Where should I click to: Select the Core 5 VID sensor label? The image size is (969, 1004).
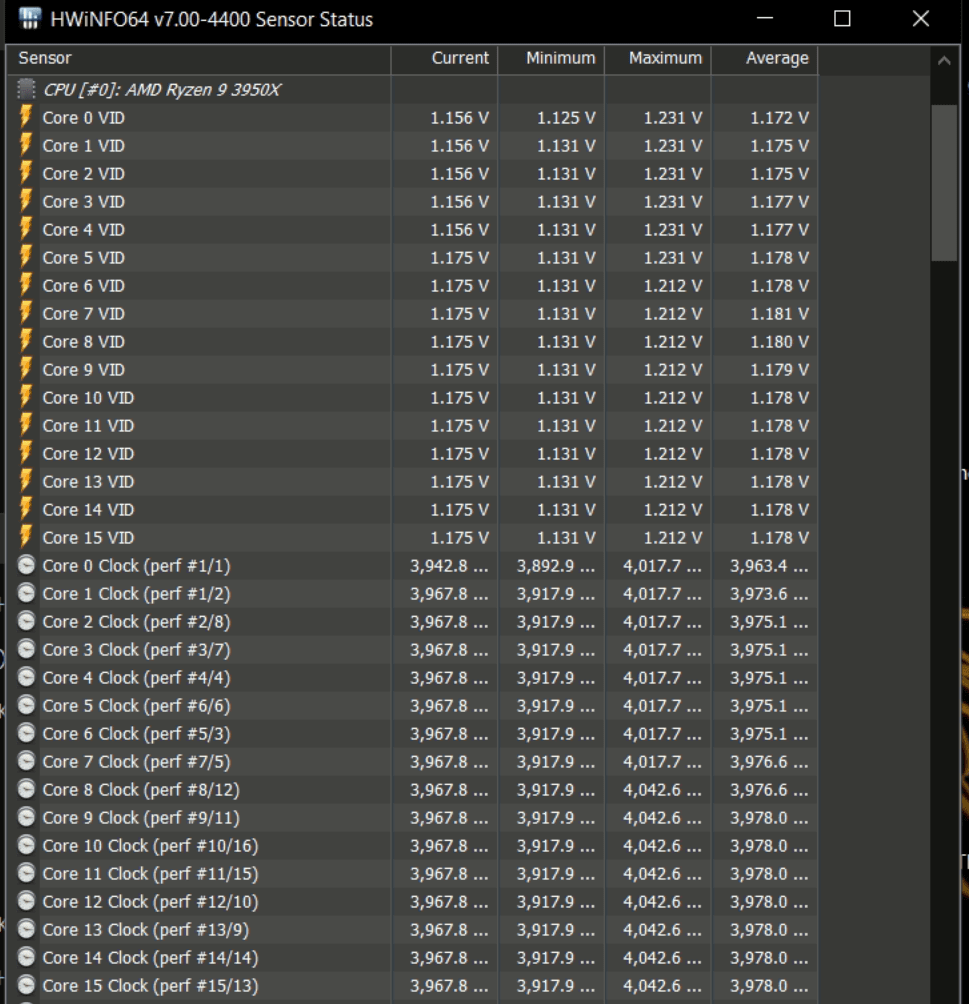pos(84,258)
